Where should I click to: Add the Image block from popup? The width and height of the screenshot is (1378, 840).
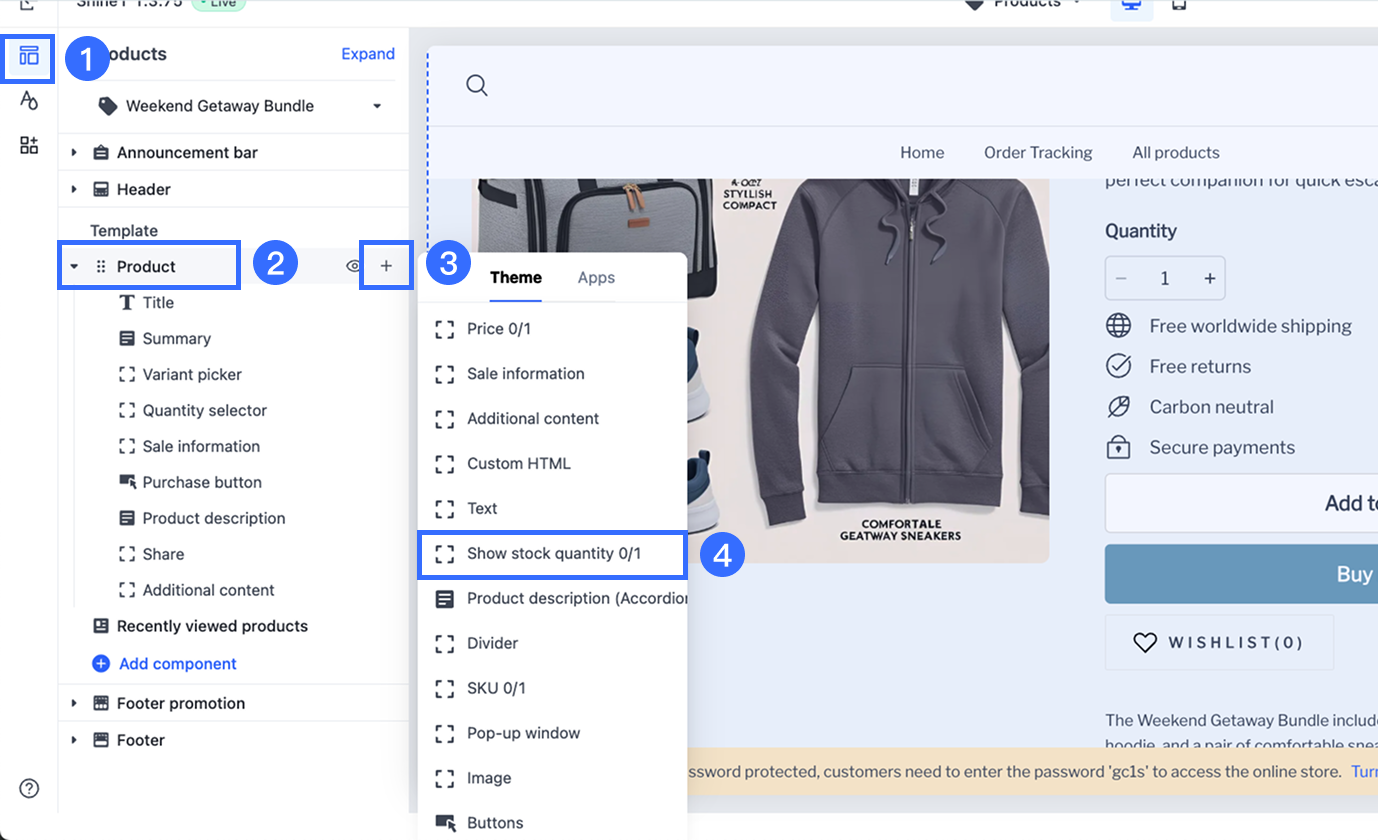(x=552, y=779)
